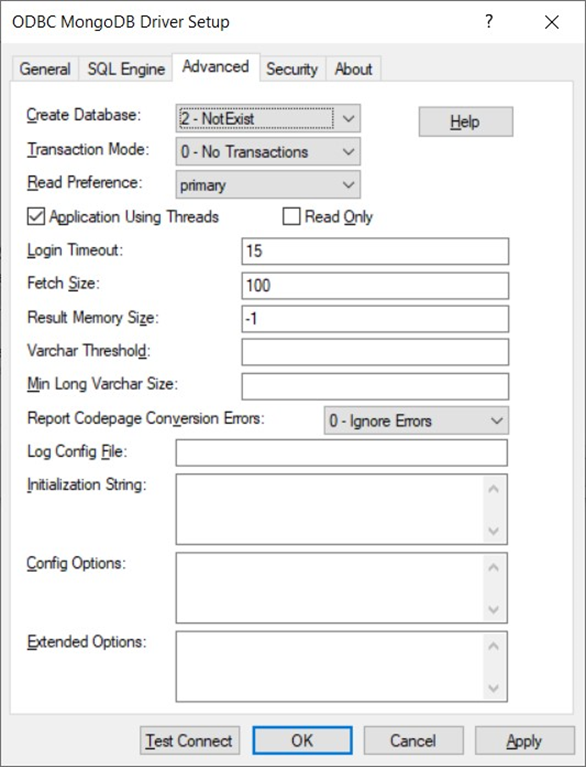Click into the Varchar Threshold field

pyautogui.click(x=375, y=352)
